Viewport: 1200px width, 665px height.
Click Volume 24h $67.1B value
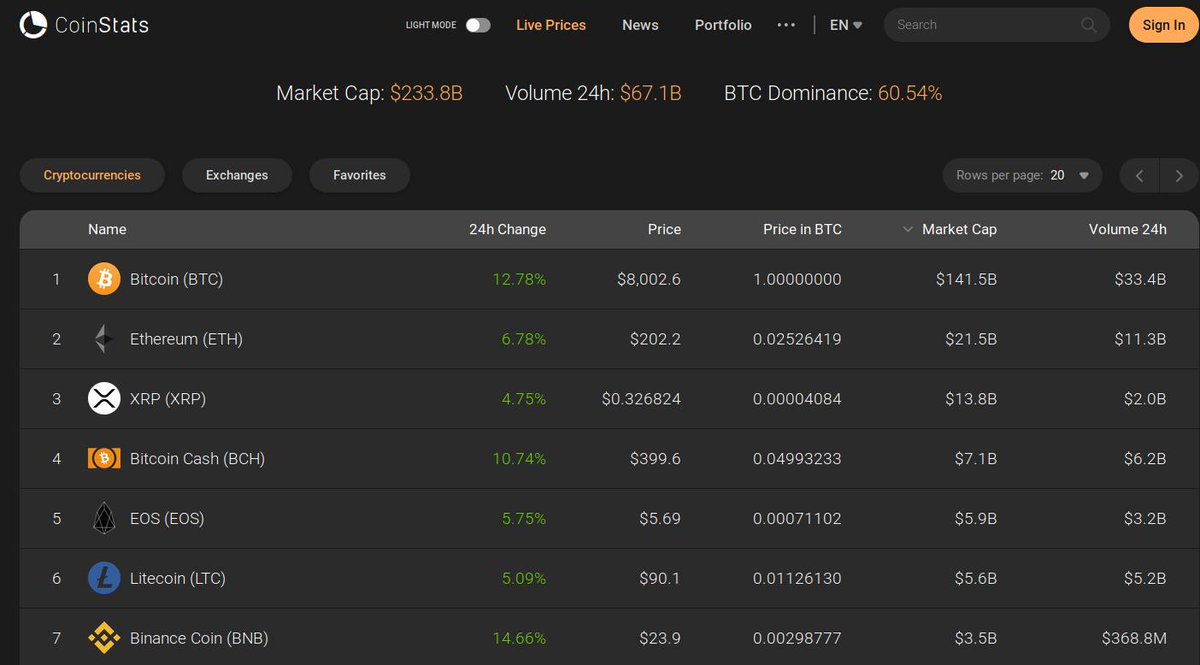coord(650,93)
